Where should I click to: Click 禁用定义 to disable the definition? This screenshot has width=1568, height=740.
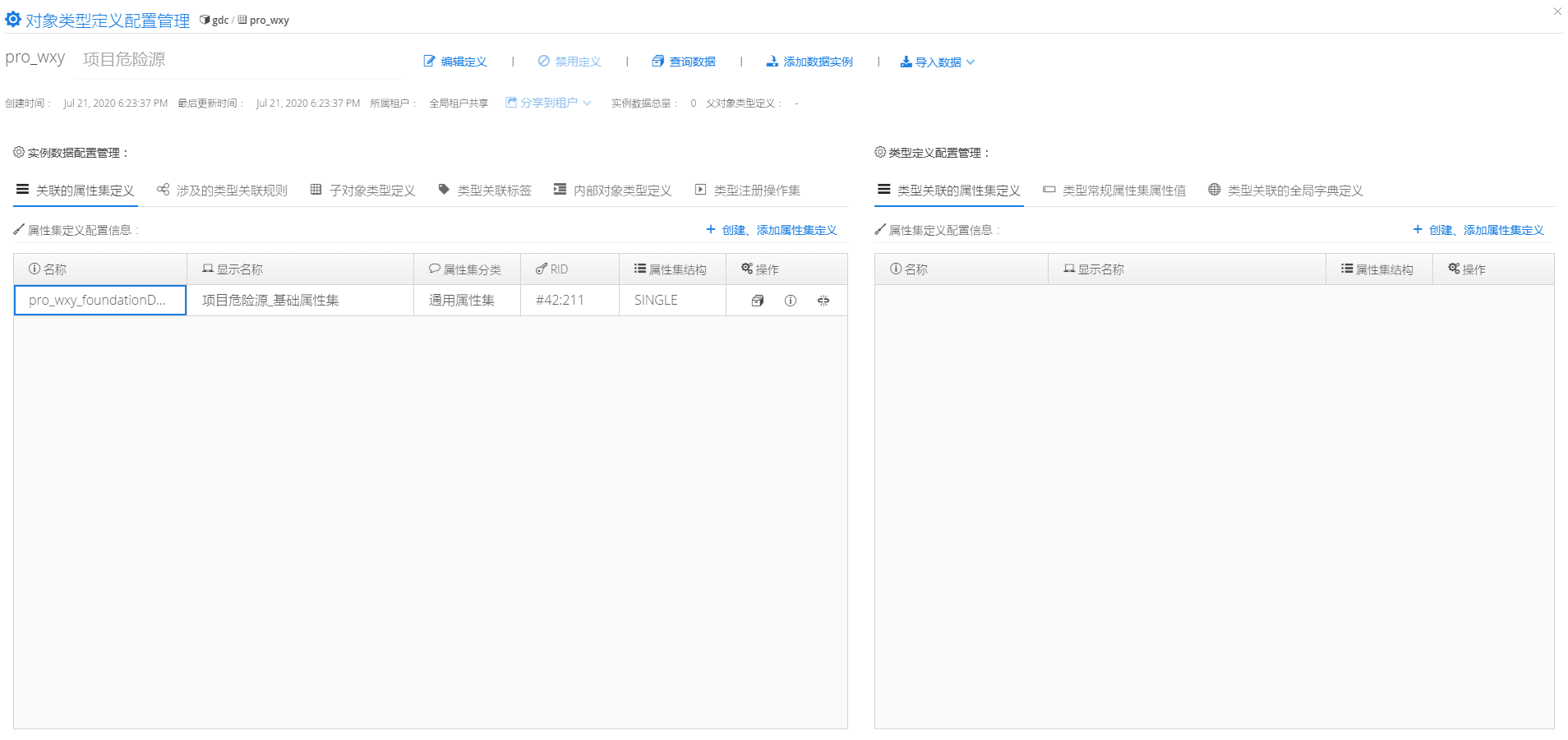pyautogui.click(x=570, y=62)
